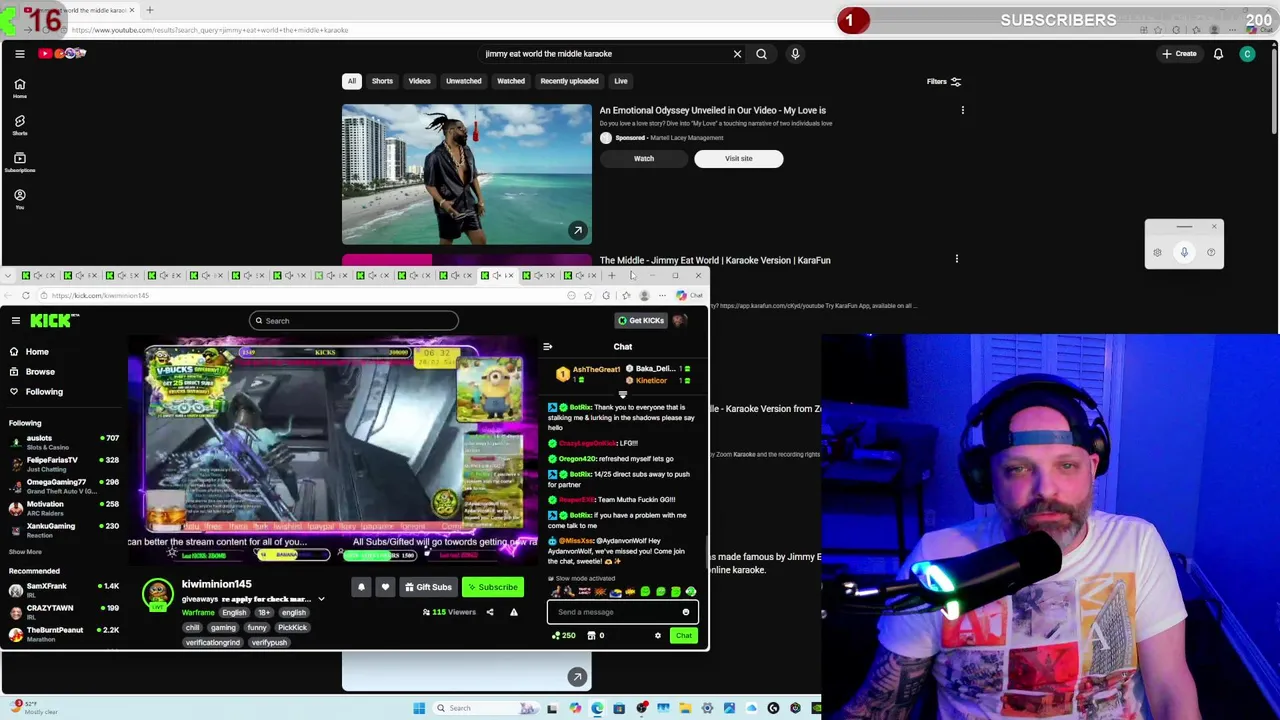Open more options for the sponsored video
1280x720 pixels.
pyautogui.click(x=962, y=110)
